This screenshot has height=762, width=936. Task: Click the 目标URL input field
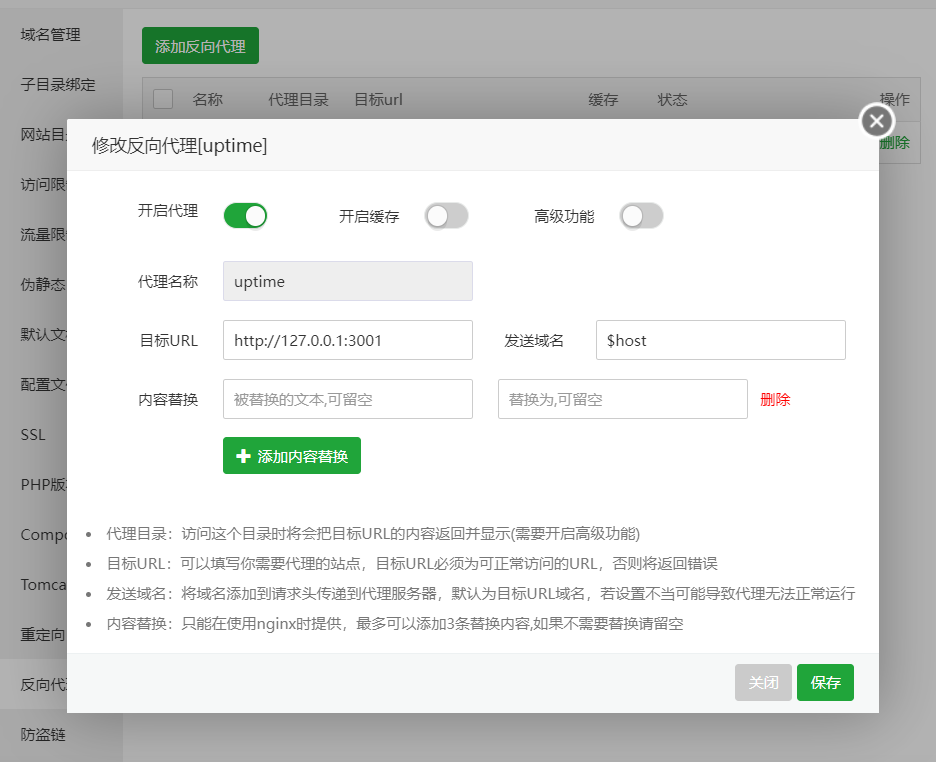point(347,340)
